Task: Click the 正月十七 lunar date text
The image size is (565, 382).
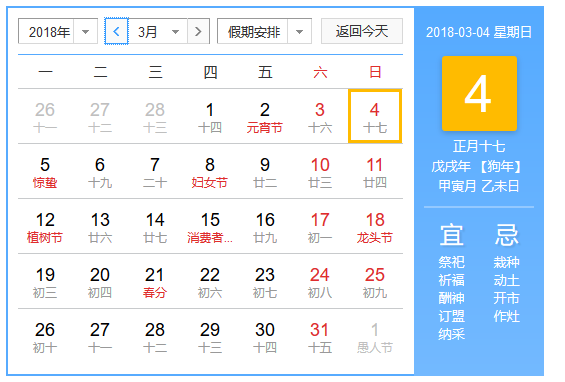Action: [479, 146]
